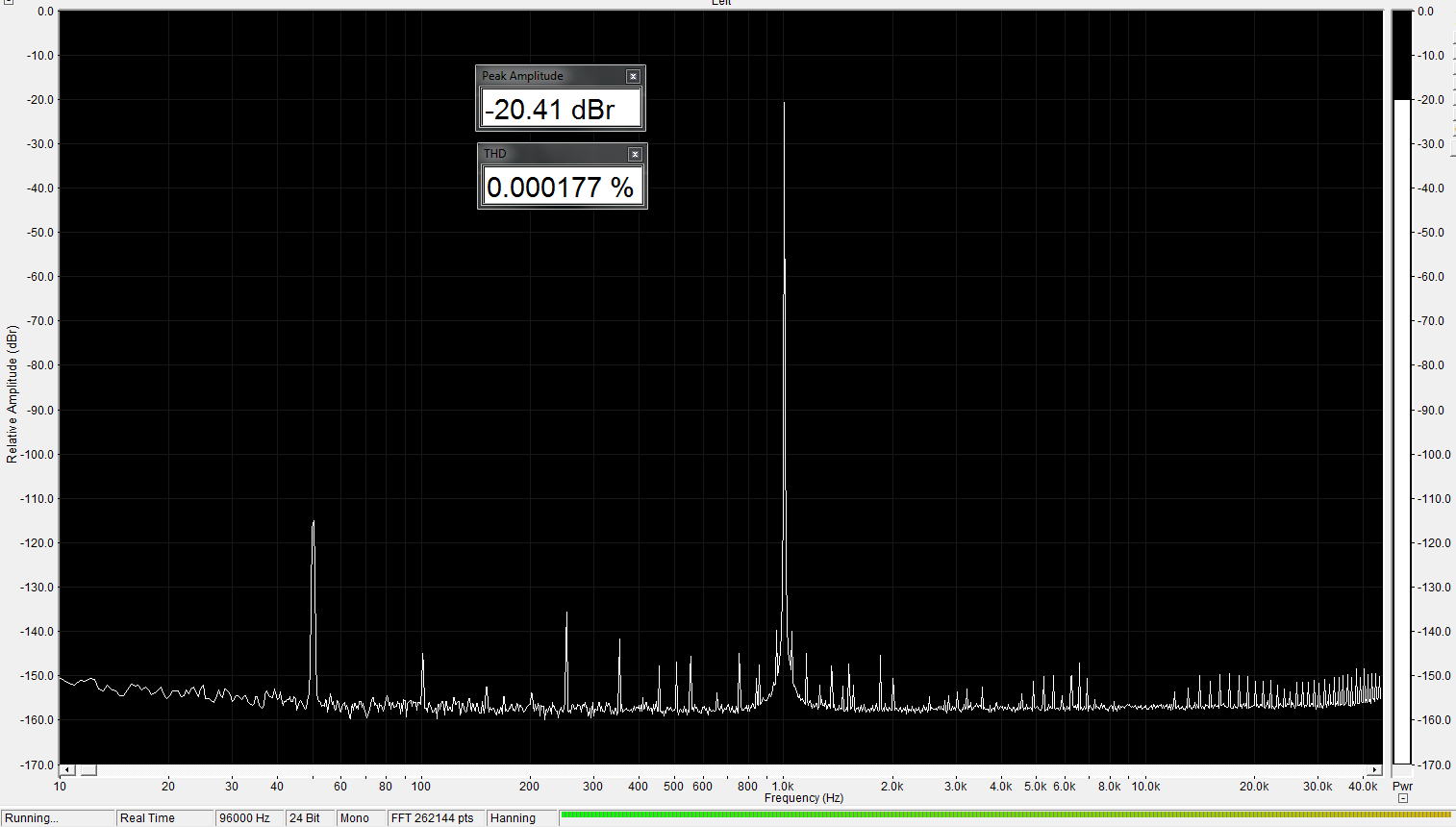Click the THD window title bar
The height and width of the screenshot is (827, 1456).
point(562,154)
